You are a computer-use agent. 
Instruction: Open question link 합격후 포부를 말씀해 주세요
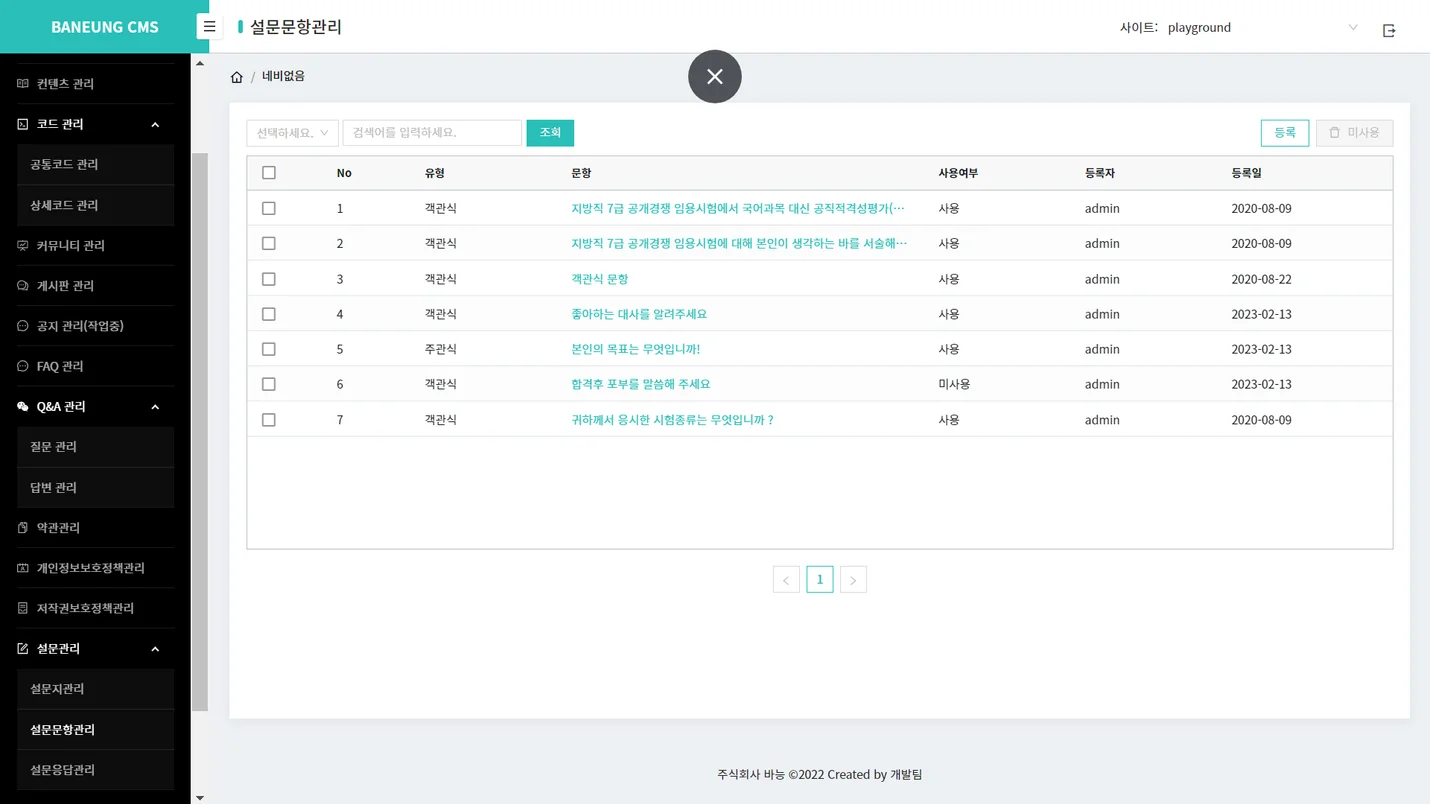tap(641, 384)
